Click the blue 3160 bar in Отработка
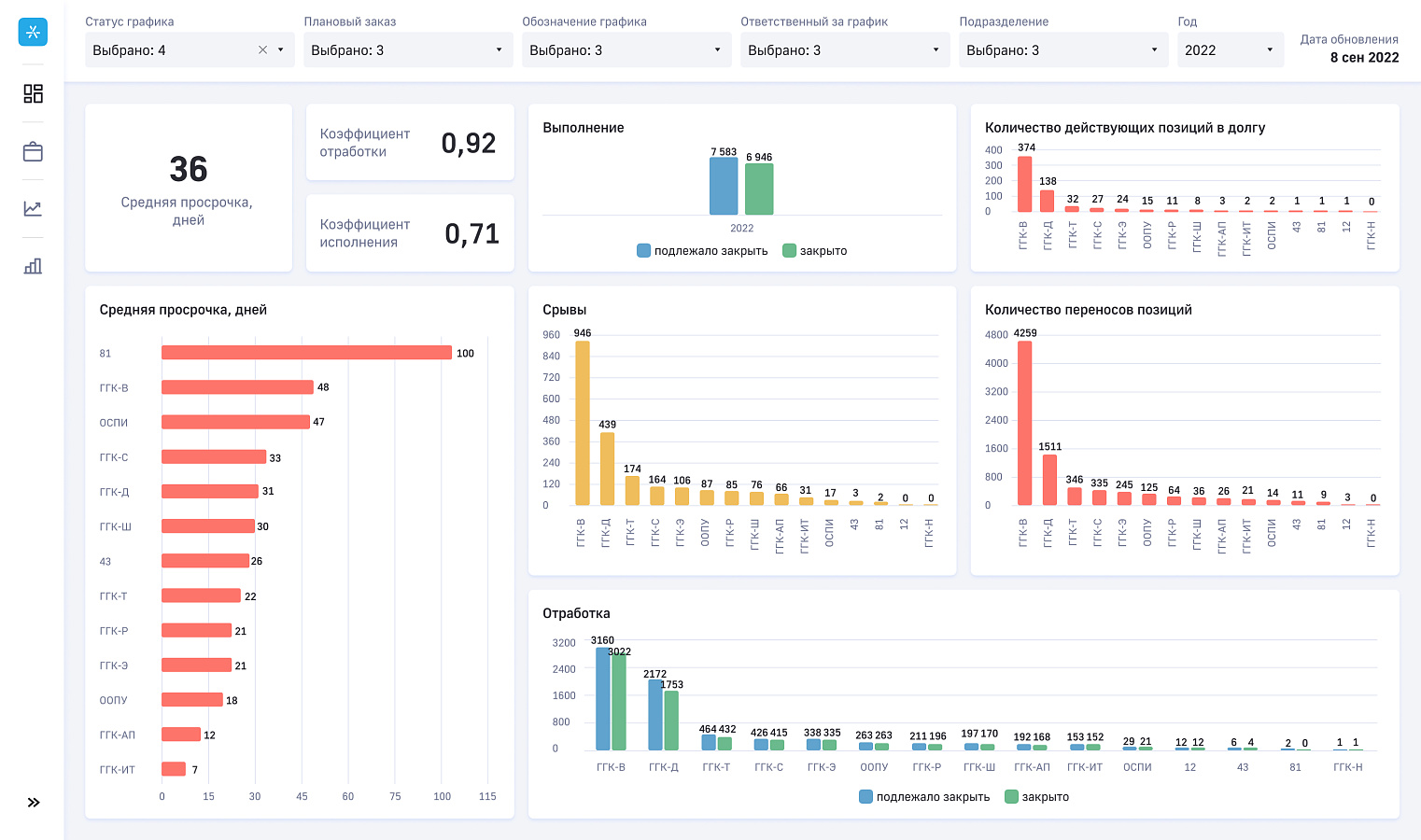The image size is (1421, 840). coord(603,698)
